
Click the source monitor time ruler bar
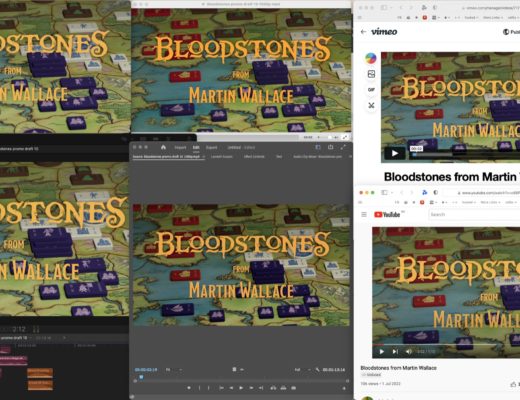pyautogui.click(x=241, y=380)
